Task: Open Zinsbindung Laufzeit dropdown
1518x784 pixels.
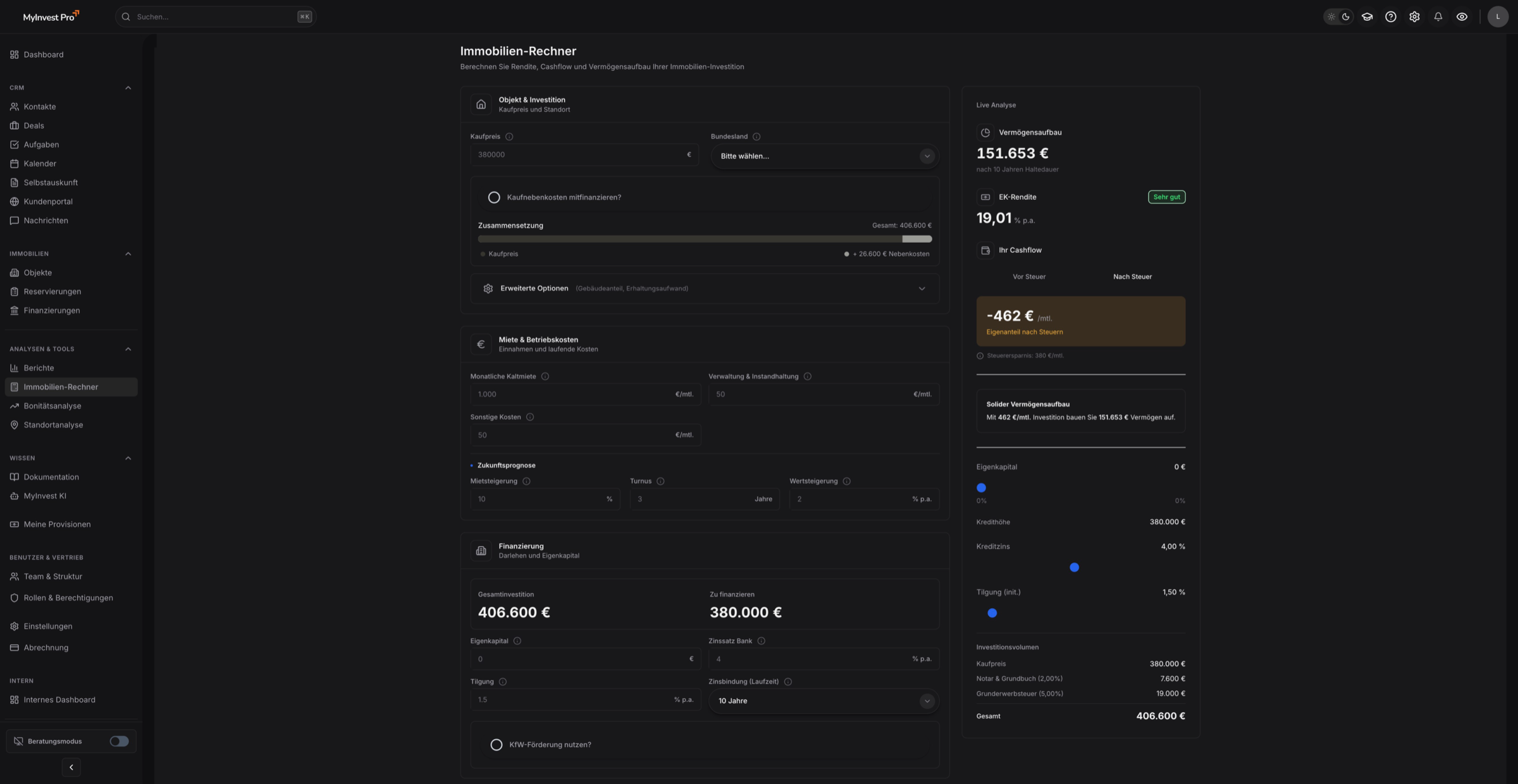Action: (x=824, y=701)
